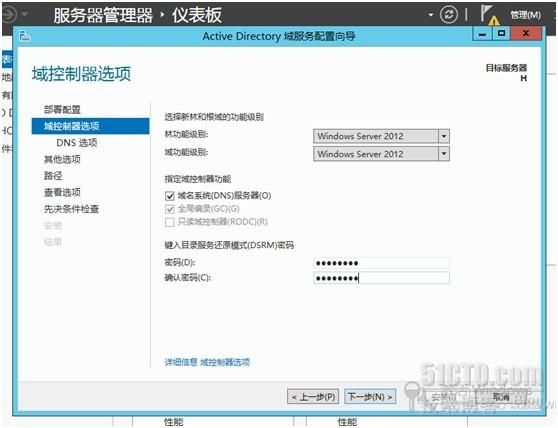Click the 下一步(N) button

coord(370,397)
